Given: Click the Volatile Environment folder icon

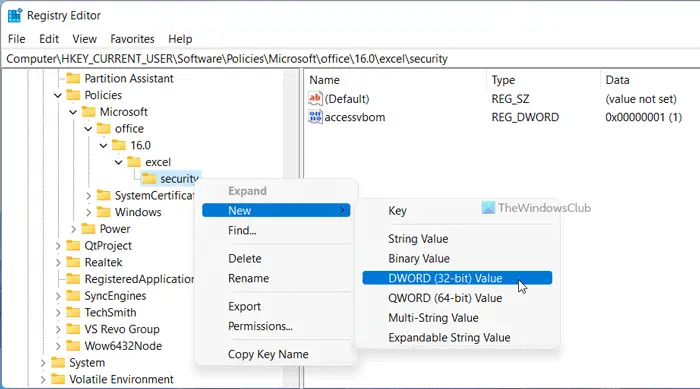Looking at the screenshot, I should click(x=58, y=379).
